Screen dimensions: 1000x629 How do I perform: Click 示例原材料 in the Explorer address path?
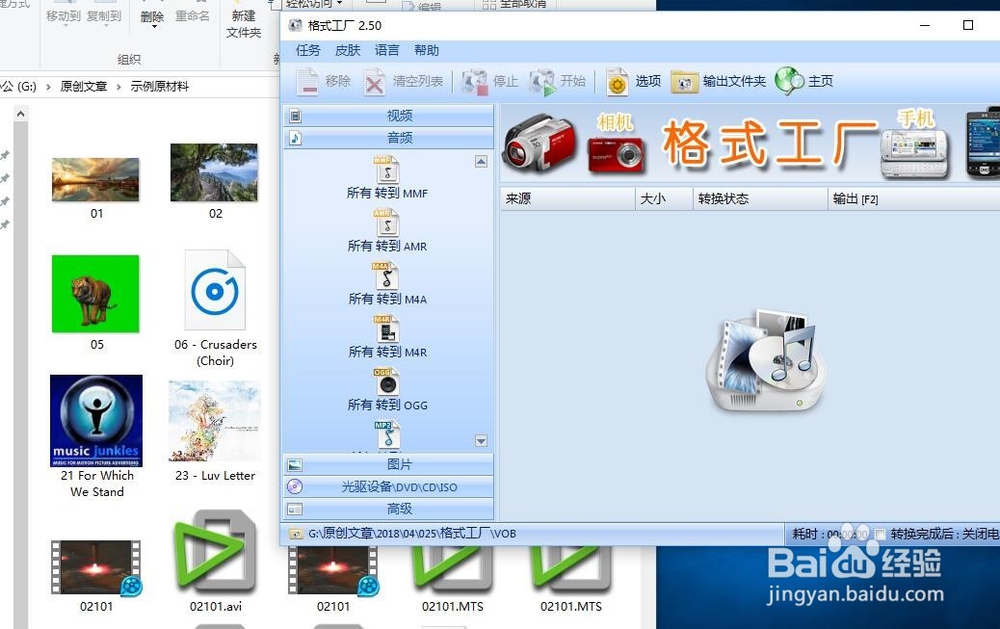[159, 86]
